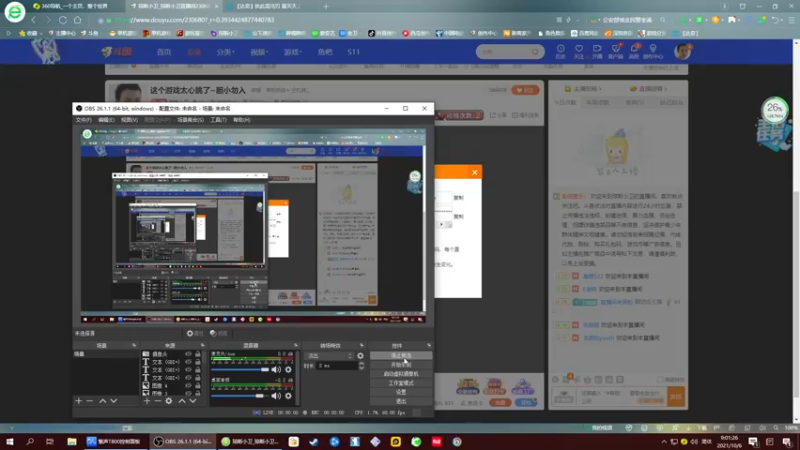Close the orange dialog with X
Viewport: 800px width, 450px height.
[x=474, y=172]
